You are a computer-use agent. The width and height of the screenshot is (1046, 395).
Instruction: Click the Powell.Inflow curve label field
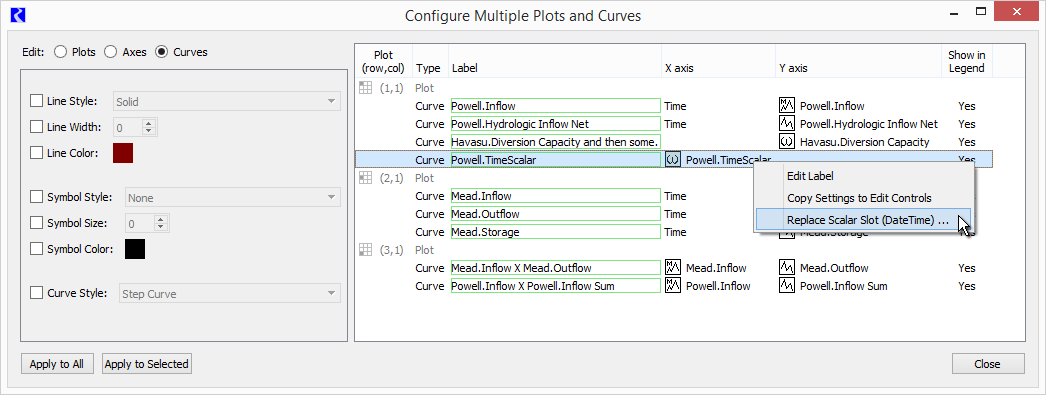point(555,105)
